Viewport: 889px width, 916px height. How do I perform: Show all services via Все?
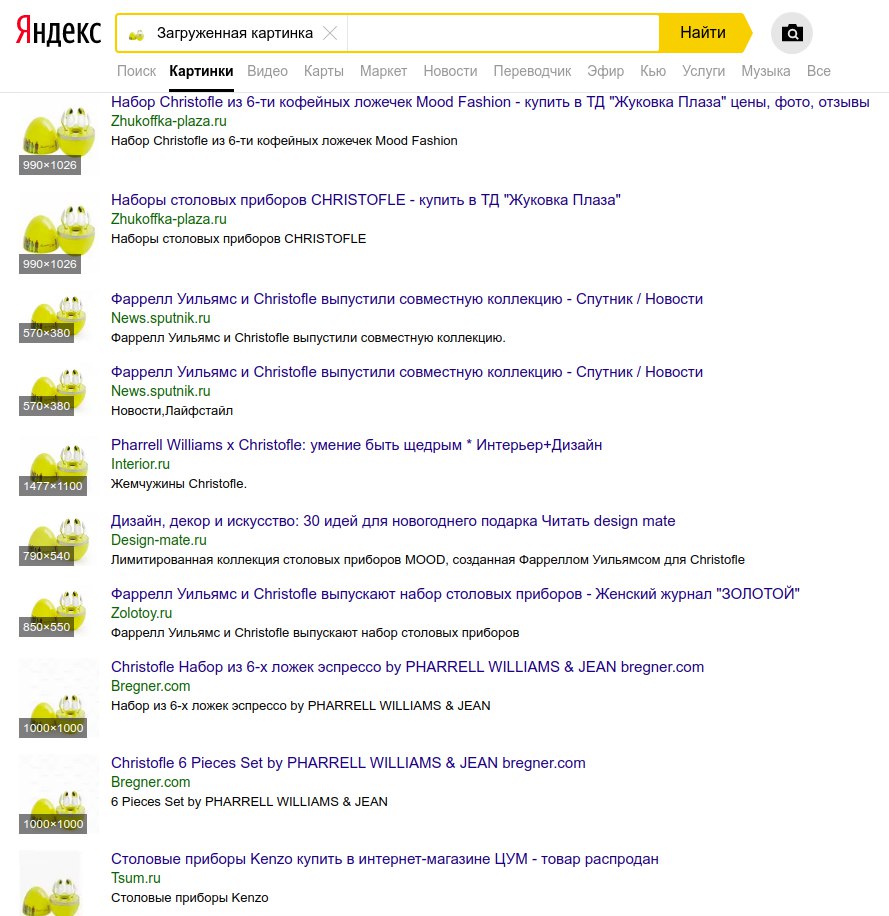coord(818,71)
